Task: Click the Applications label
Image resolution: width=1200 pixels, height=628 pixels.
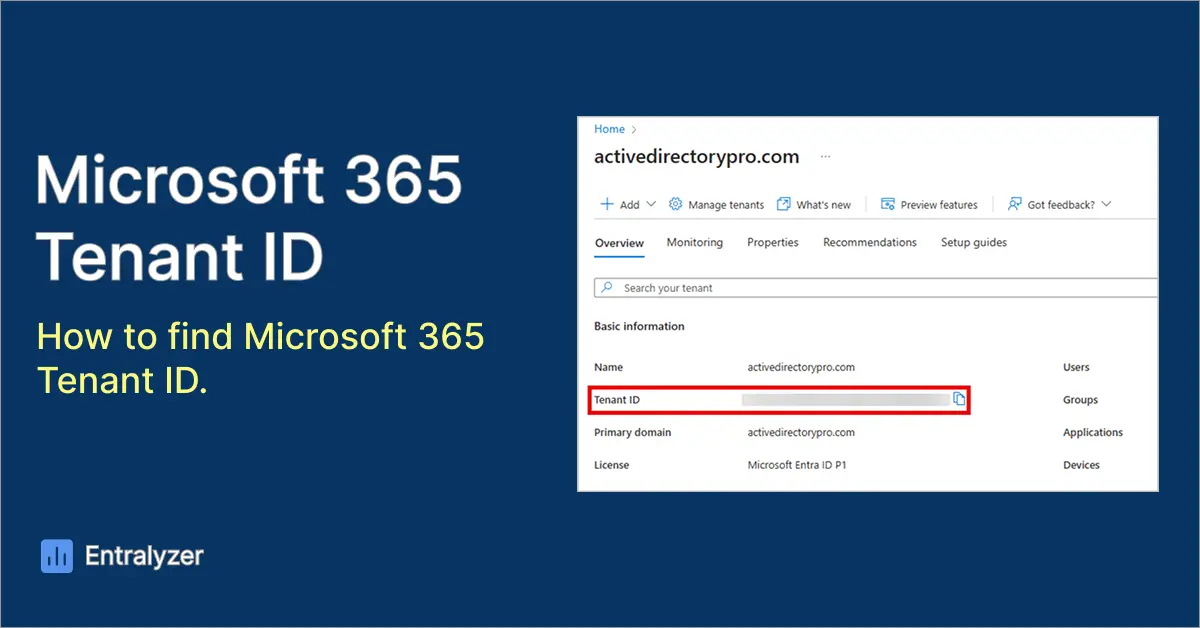Action: (x=1093, y=433)
